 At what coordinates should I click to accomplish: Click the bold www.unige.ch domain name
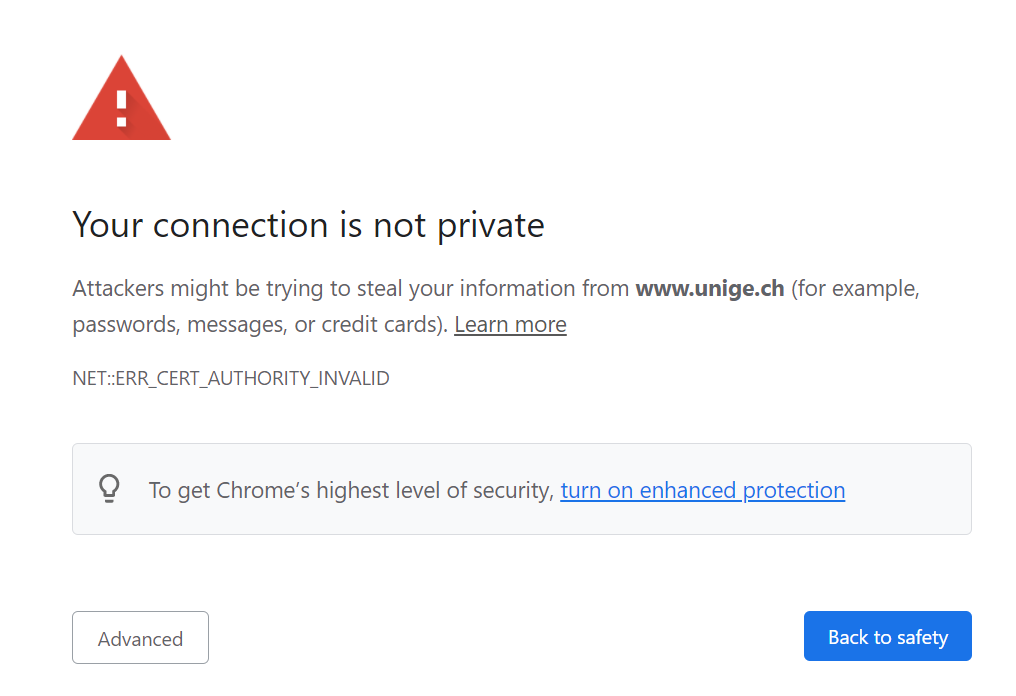(709, 288)
